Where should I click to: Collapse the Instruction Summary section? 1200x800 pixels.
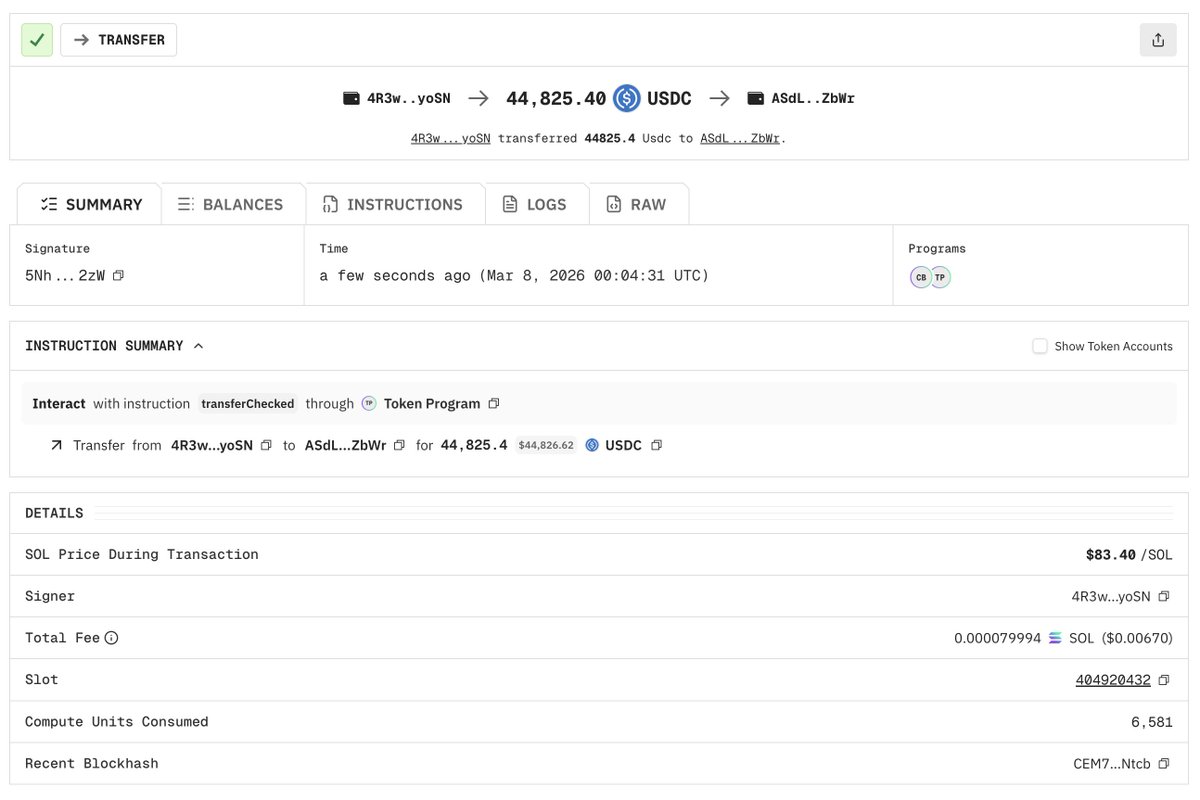(198, 346)
